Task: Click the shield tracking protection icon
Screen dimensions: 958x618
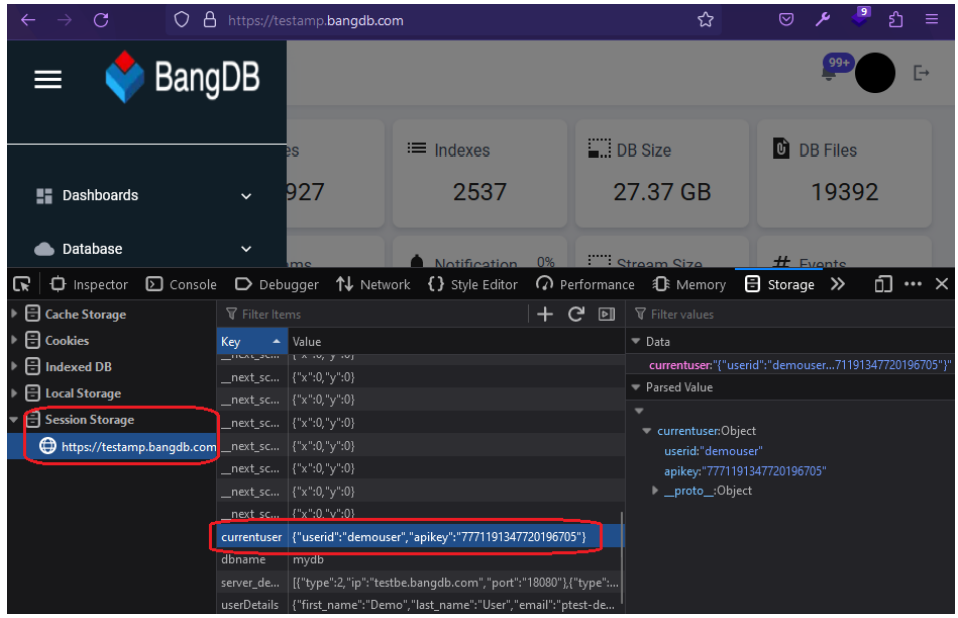Action: [x=181, y=20]
